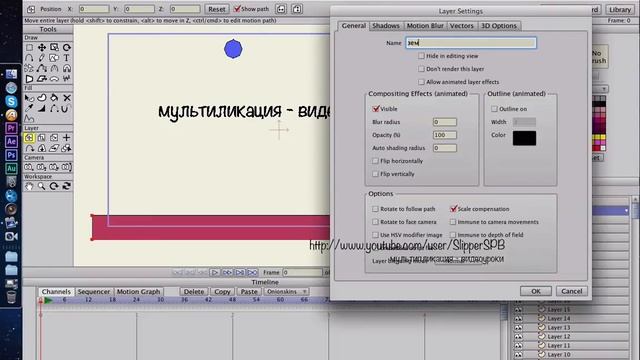Play the animation in the timeline
Viewport: 640px width, 360px height.
(215, 272)
